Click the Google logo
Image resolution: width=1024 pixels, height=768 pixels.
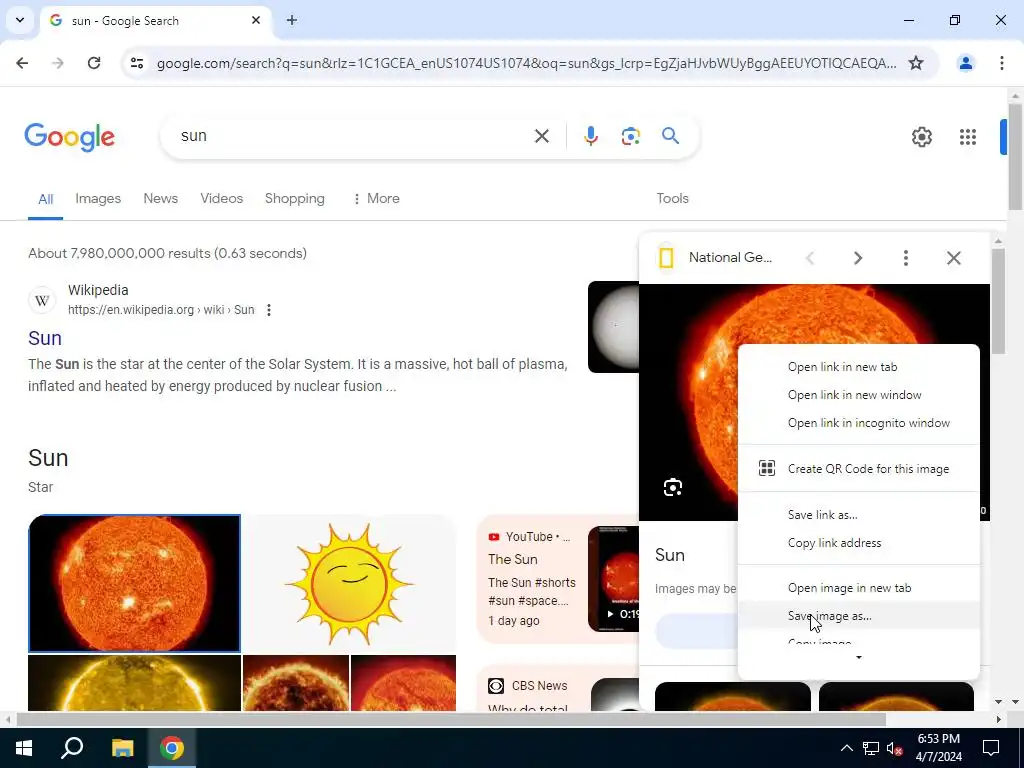[x=69, y=137]
